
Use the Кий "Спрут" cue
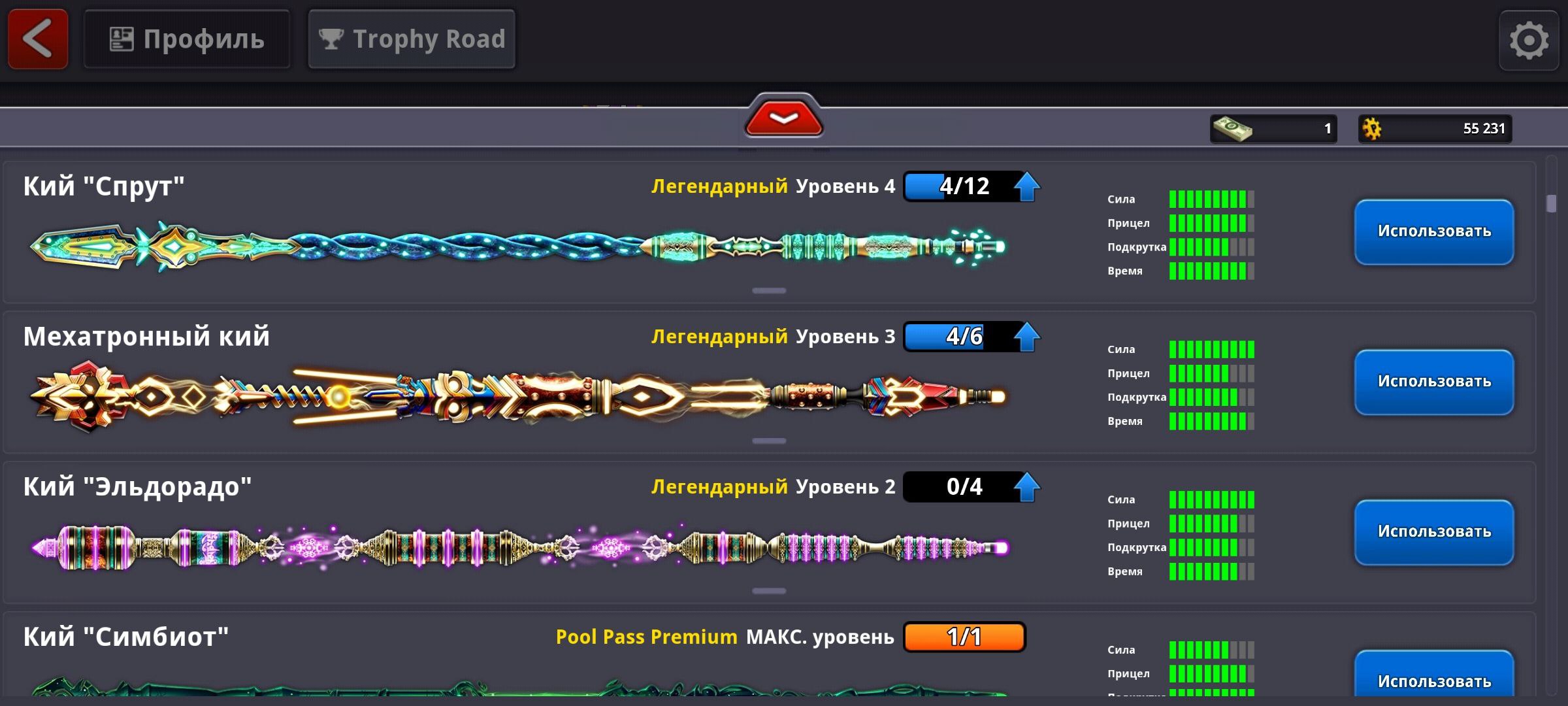(1434, 232)
